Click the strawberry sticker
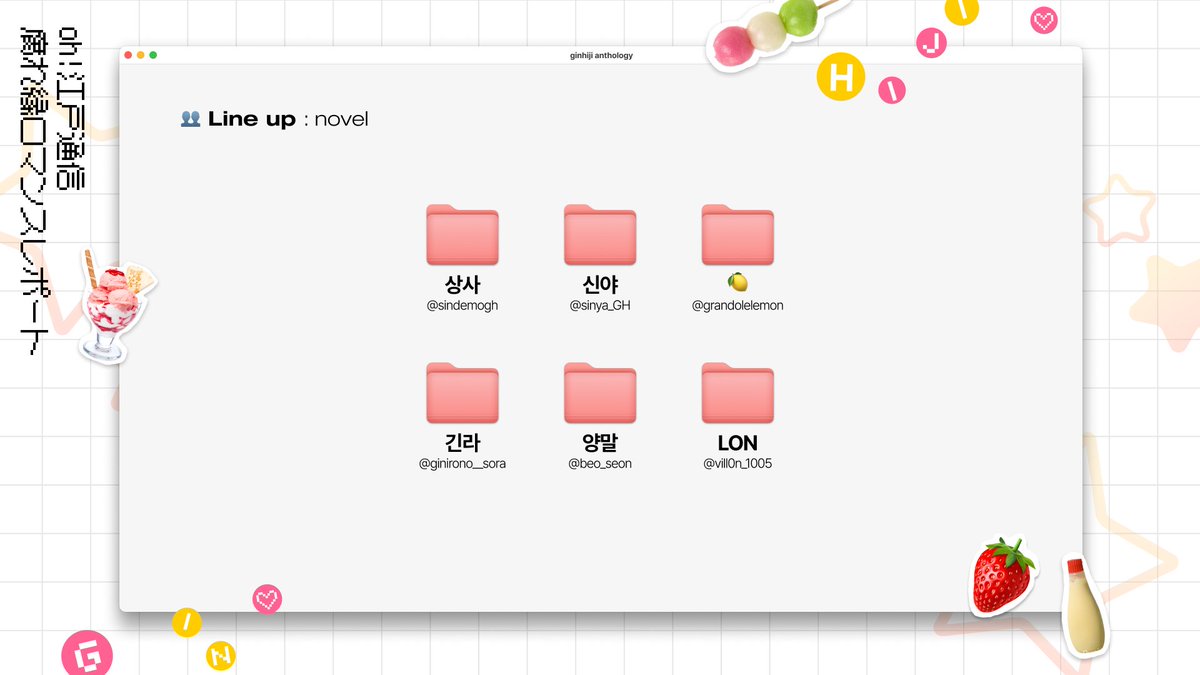 coord(1003,575)
